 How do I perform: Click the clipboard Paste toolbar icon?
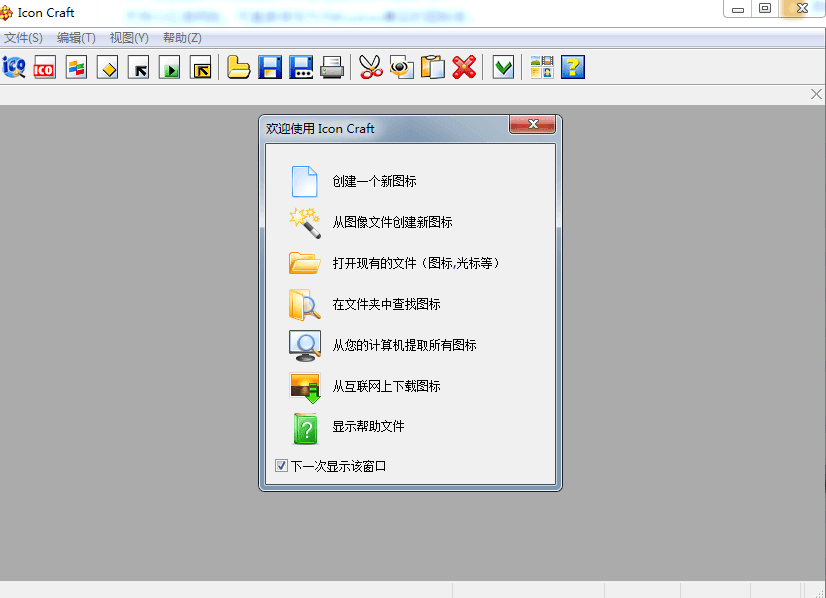click(432, 67)
